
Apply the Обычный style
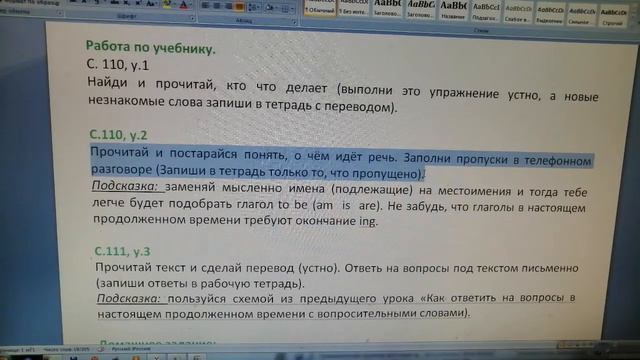[320, 8]
